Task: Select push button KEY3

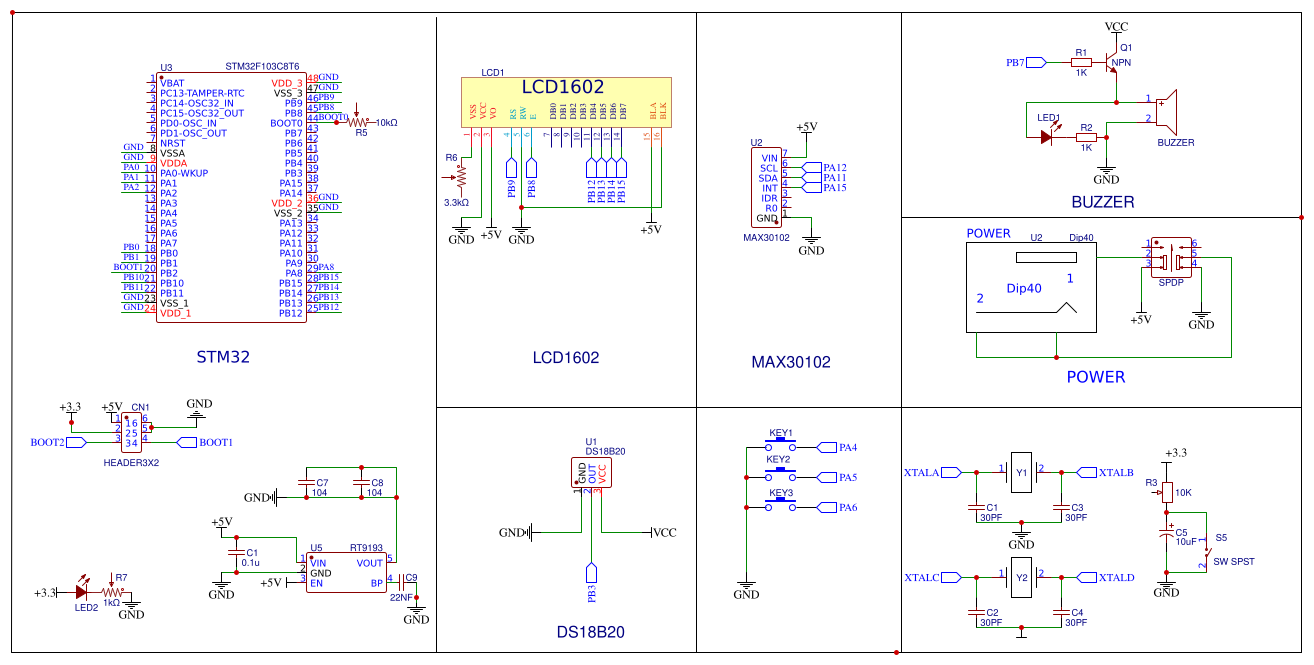Action: click(x=781, y=507)
